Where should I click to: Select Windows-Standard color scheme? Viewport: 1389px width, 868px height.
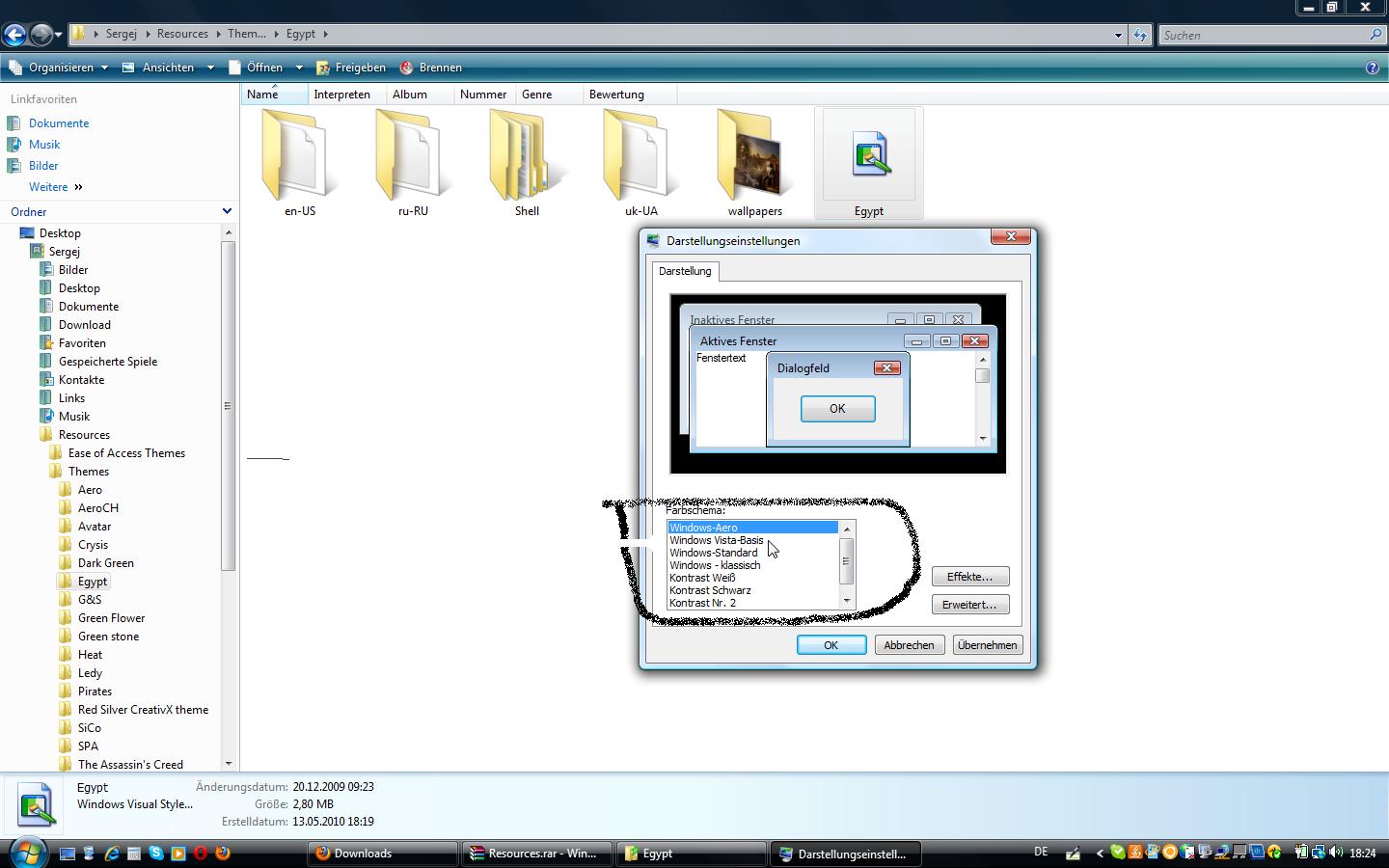coord(714,553)
